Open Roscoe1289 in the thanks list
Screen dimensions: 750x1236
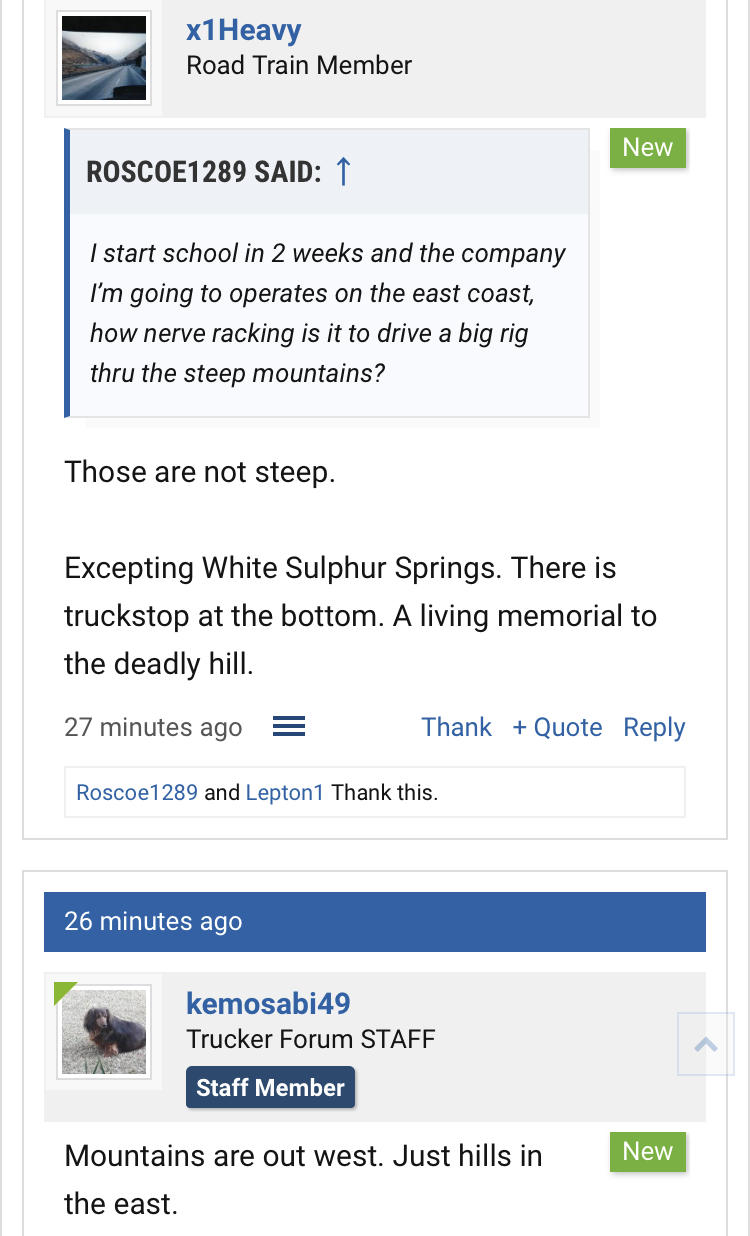click(137, 793)
